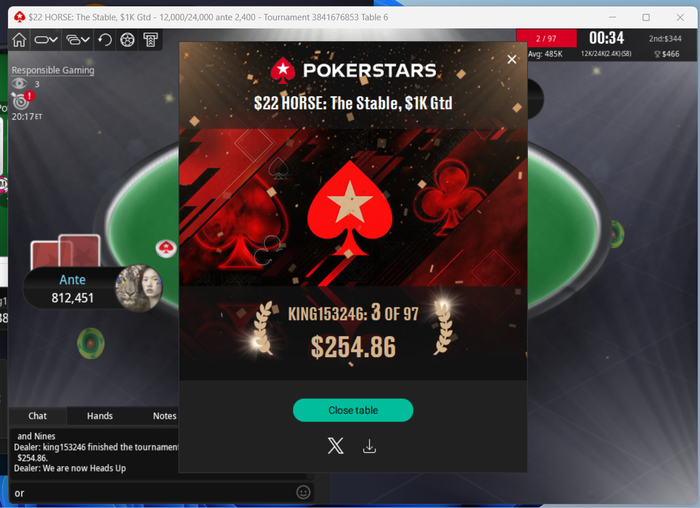Viewport: 700px width, 508px height.
Task: Follow the Responsible Gaming link
Action: pos(53,70)
